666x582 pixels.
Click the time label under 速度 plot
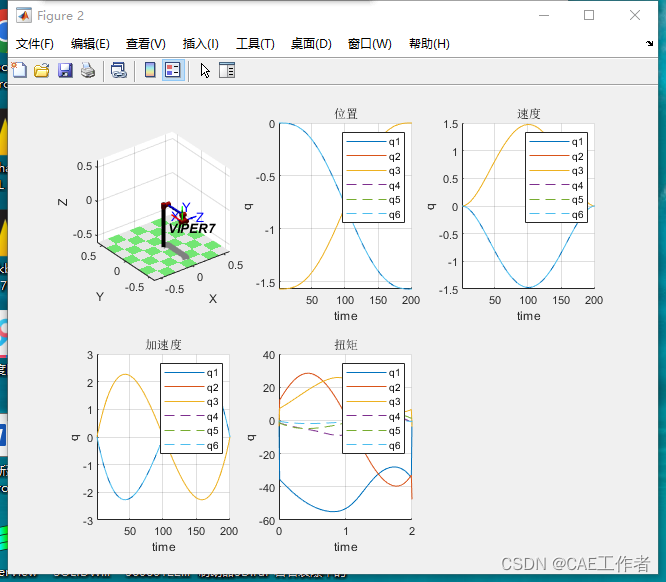click(528, 316)
